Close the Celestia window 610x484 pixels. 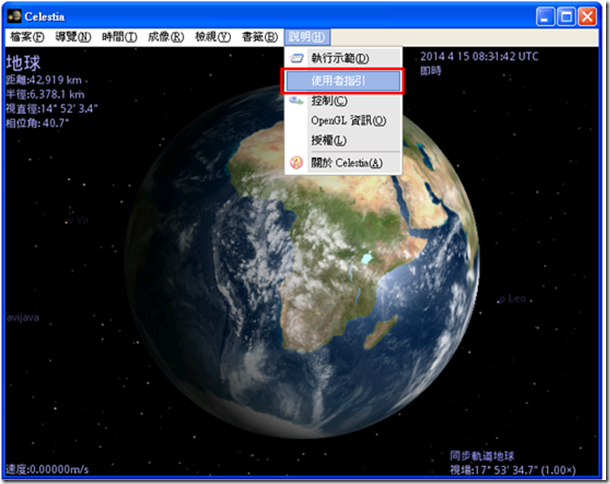coord(587,17)
